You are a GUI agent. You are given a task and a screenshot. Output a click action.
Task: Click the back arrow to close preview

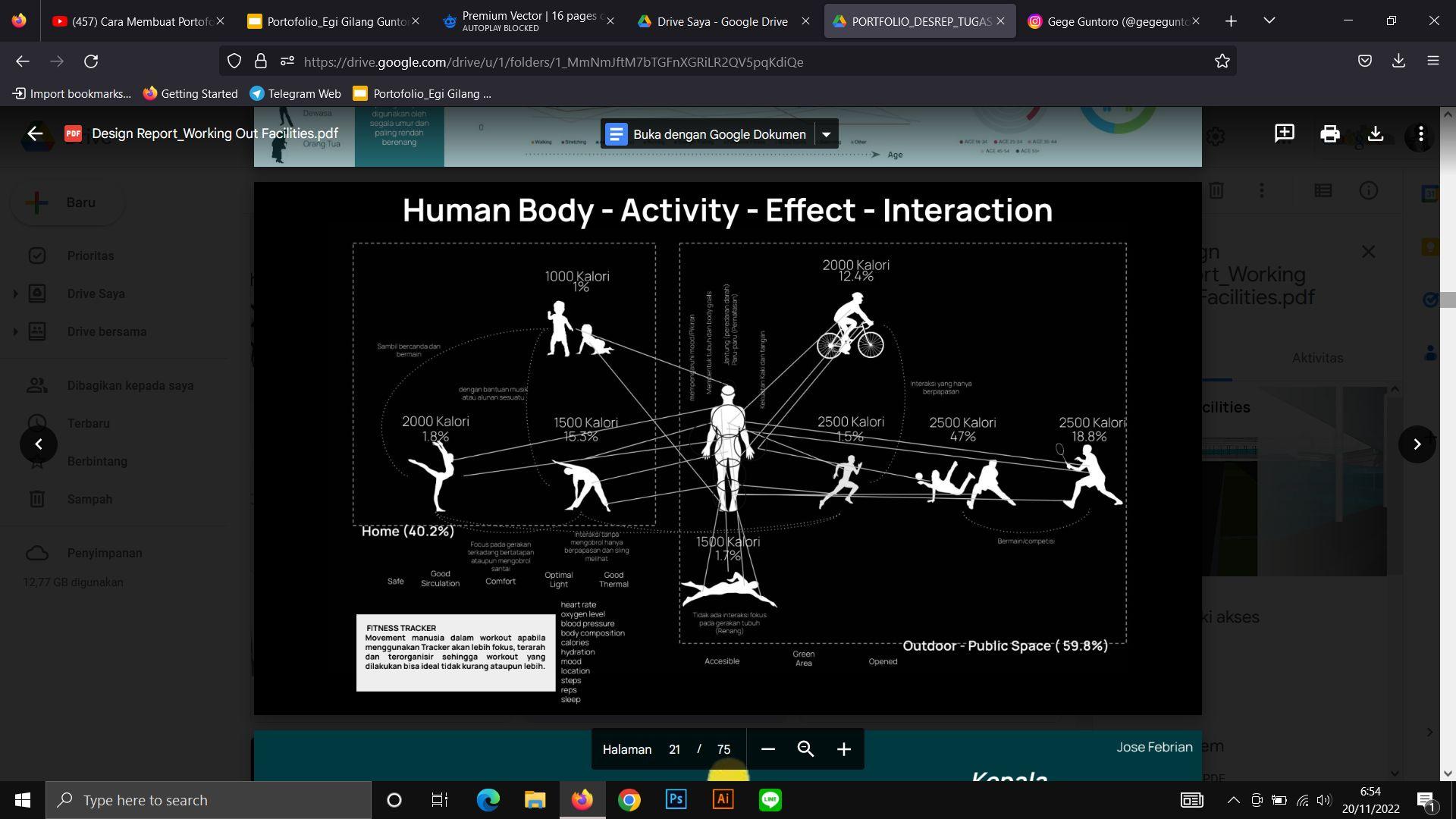pos(35,134)
